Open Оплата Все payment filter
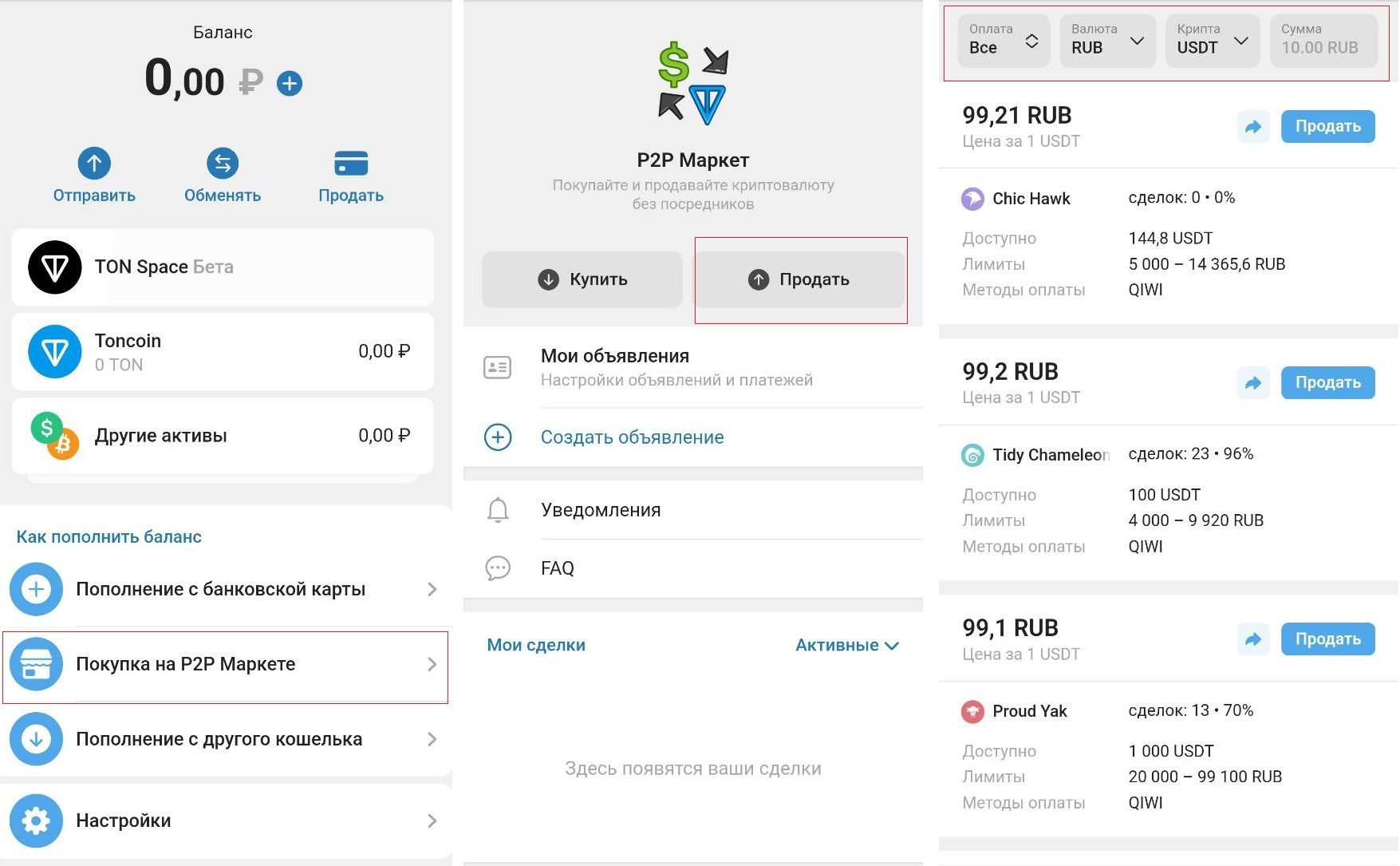The height and width of the screenshot is (866, 1400). 1004,41
